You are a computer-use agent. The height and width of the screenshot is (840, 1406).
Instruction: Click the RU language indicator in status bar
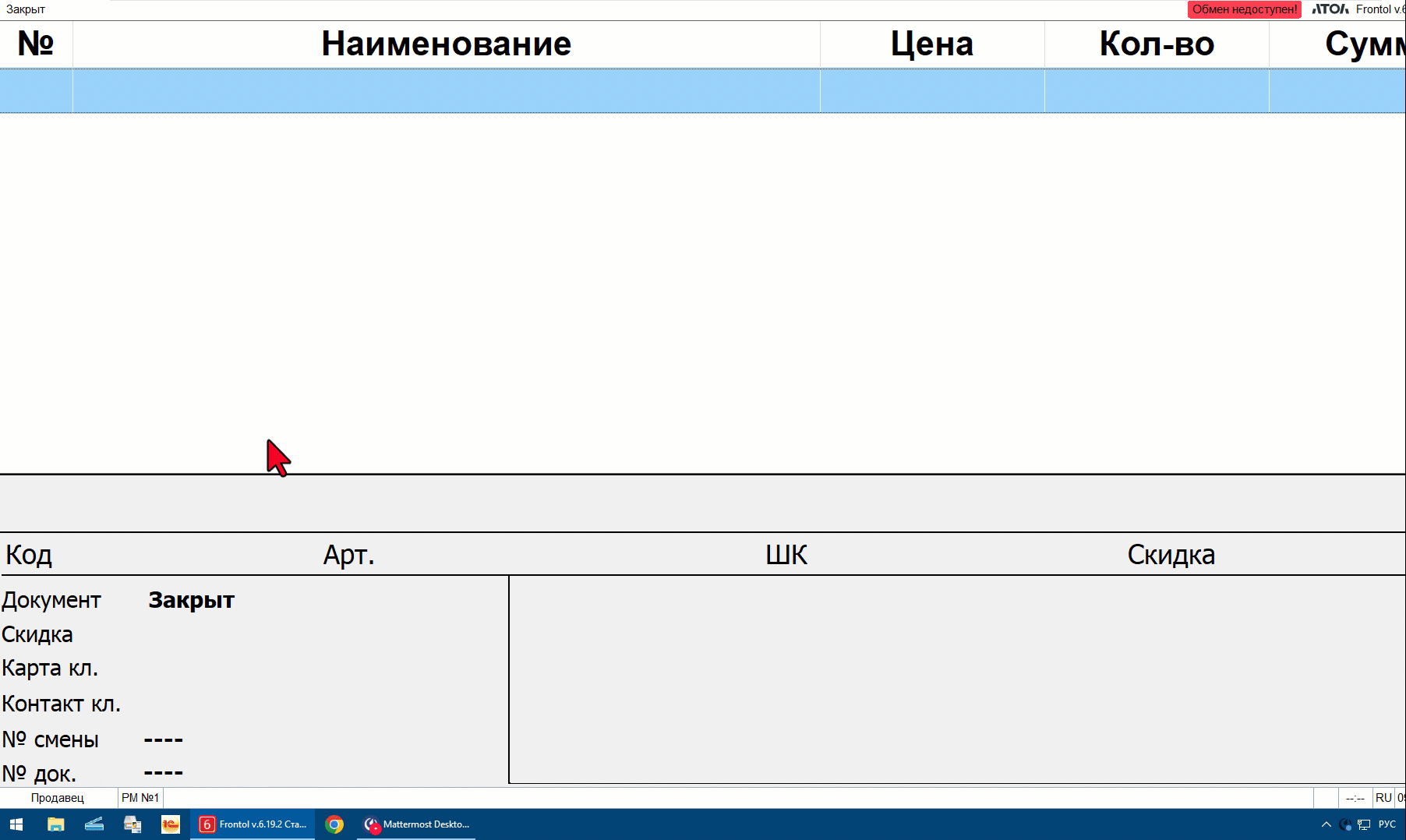click(1383, 798)
